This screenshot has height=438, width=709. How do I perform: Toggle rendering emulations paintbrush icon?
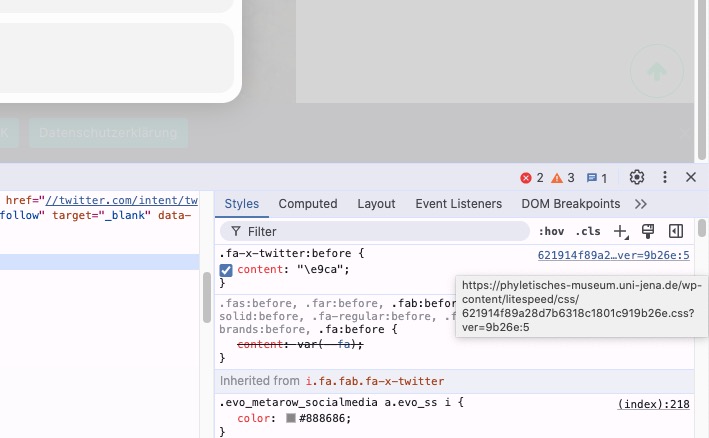(x=648, y=231)
